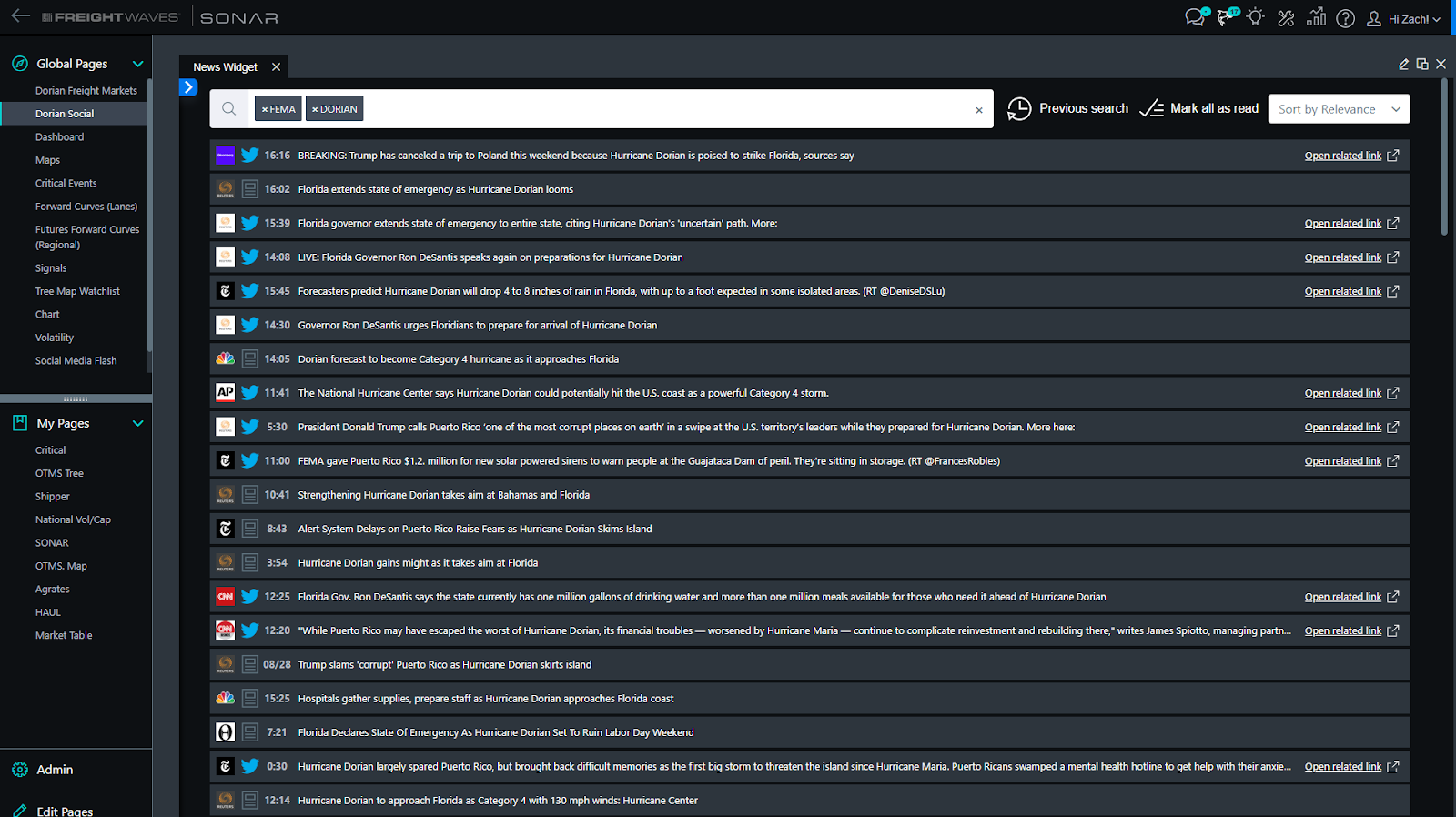Click Twitter icon on 16:16 Trump Poland row
Screen dimensions: 1456x817
(x=249, y=156)
